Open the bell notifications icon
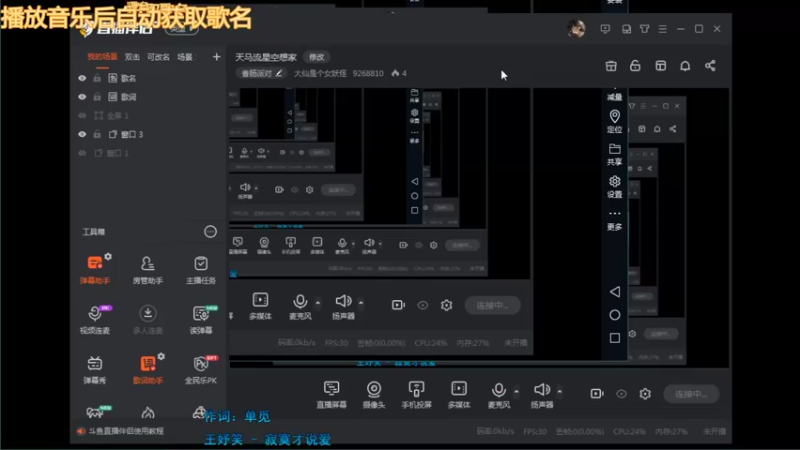This screenshot has height=450, width=800. 685,66
